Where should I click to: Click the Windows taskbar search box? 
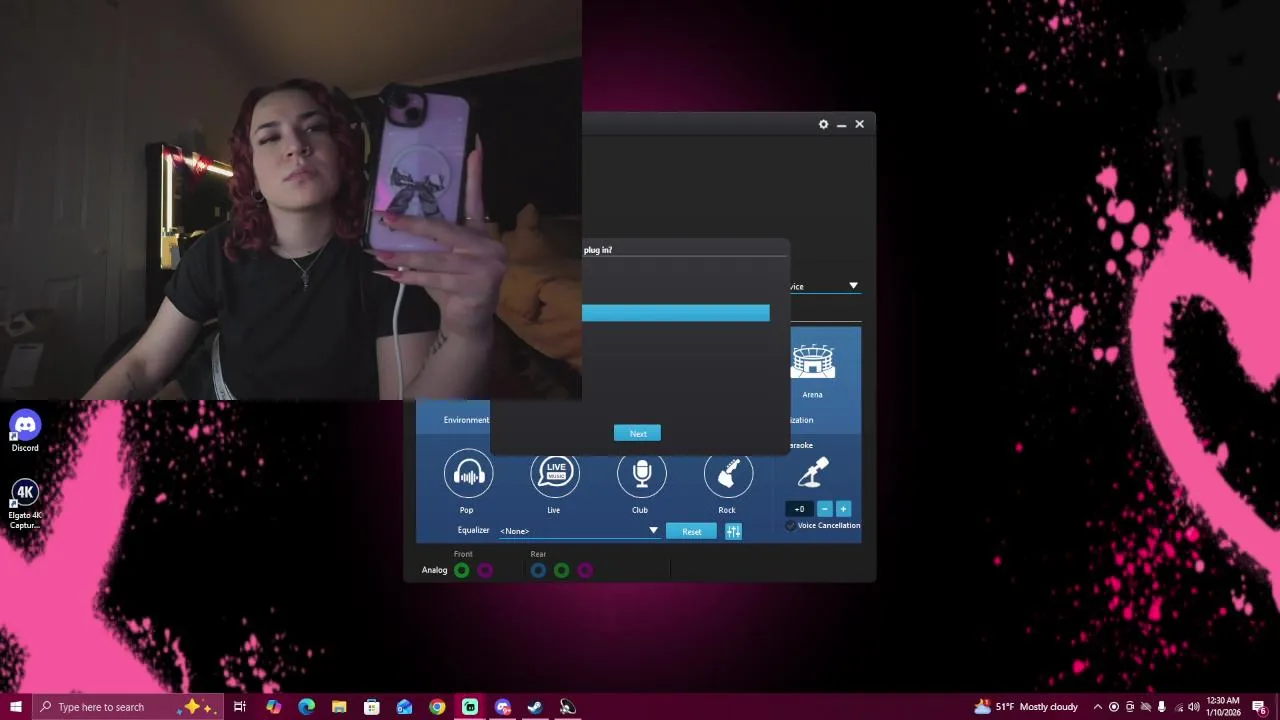tap(128, 707)
